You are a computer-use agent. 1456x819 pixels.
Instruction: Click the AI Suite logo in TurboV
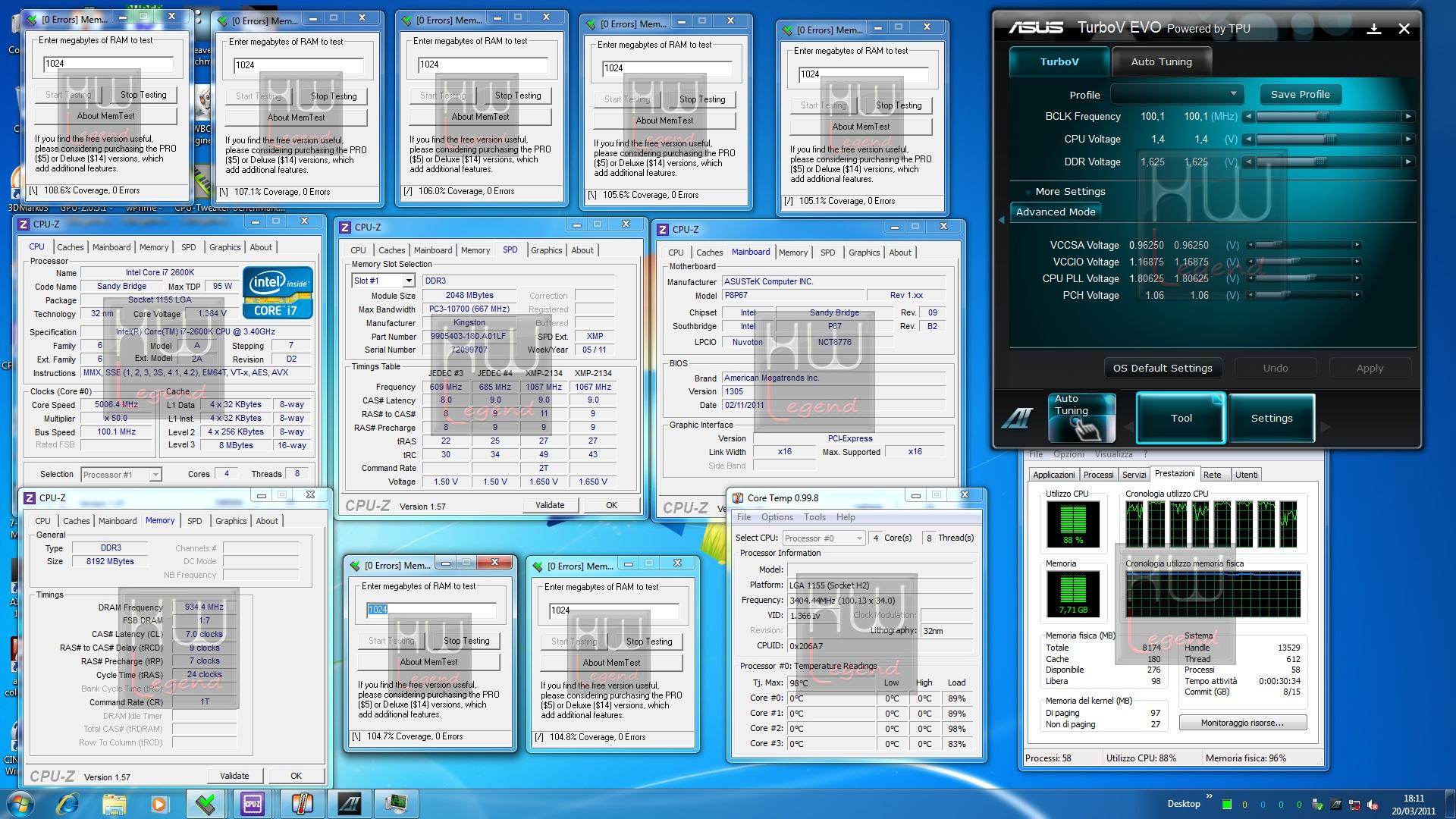click(1017, 418)
